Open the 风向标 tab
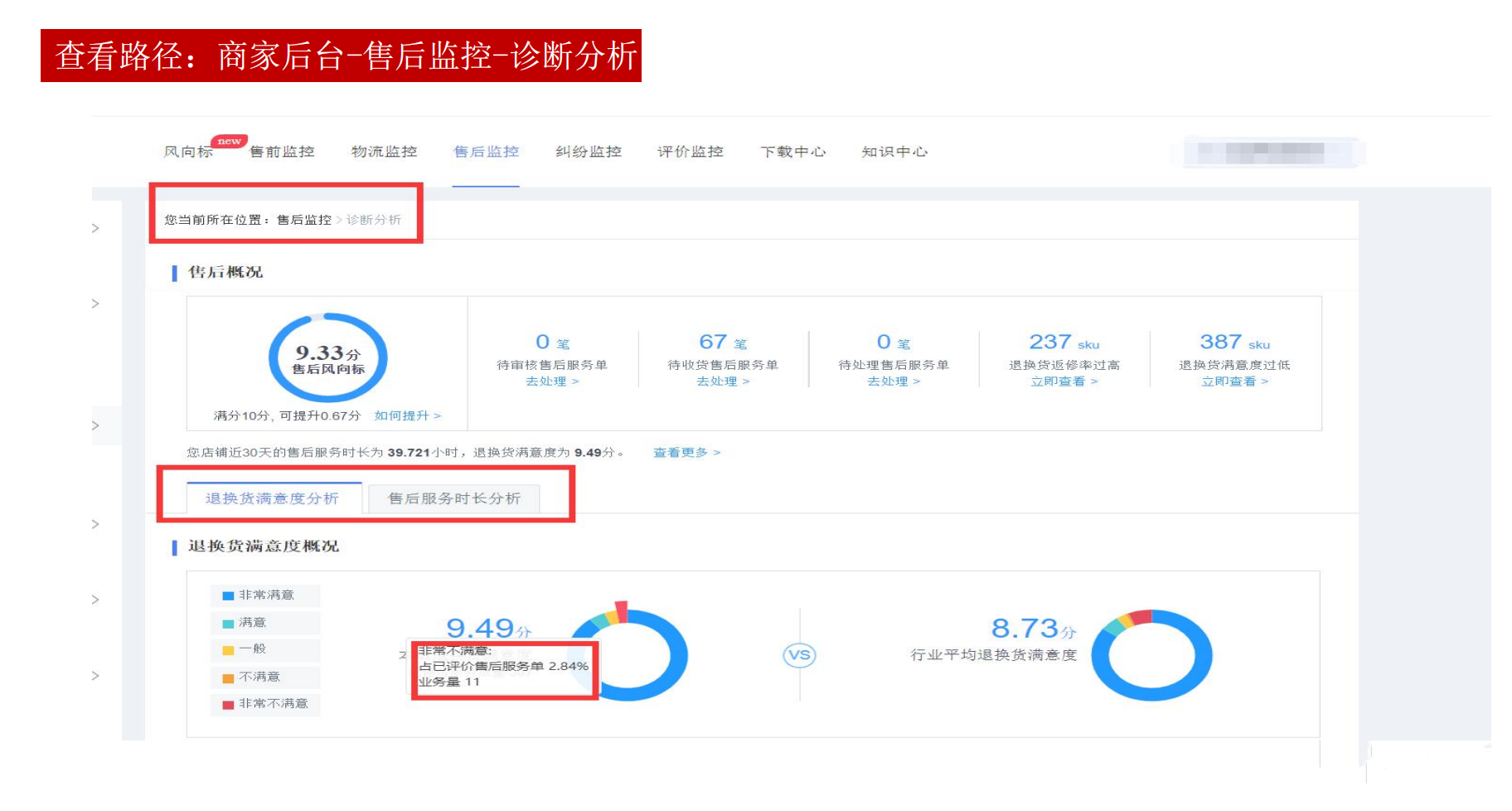 pyautogui.click(x=188, y=152)
